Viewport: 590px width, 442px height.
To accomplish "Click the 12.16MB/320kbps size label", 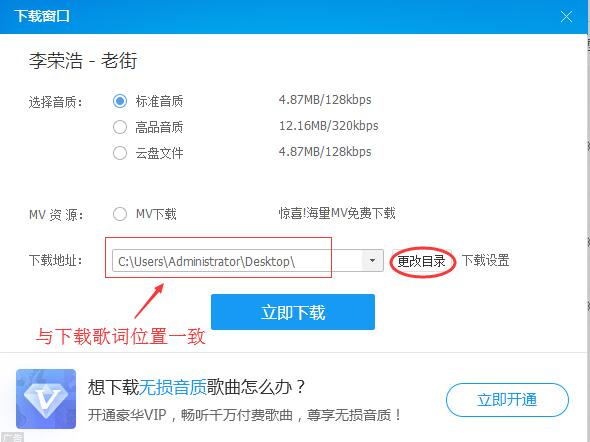I will click(x=328, y=126).
